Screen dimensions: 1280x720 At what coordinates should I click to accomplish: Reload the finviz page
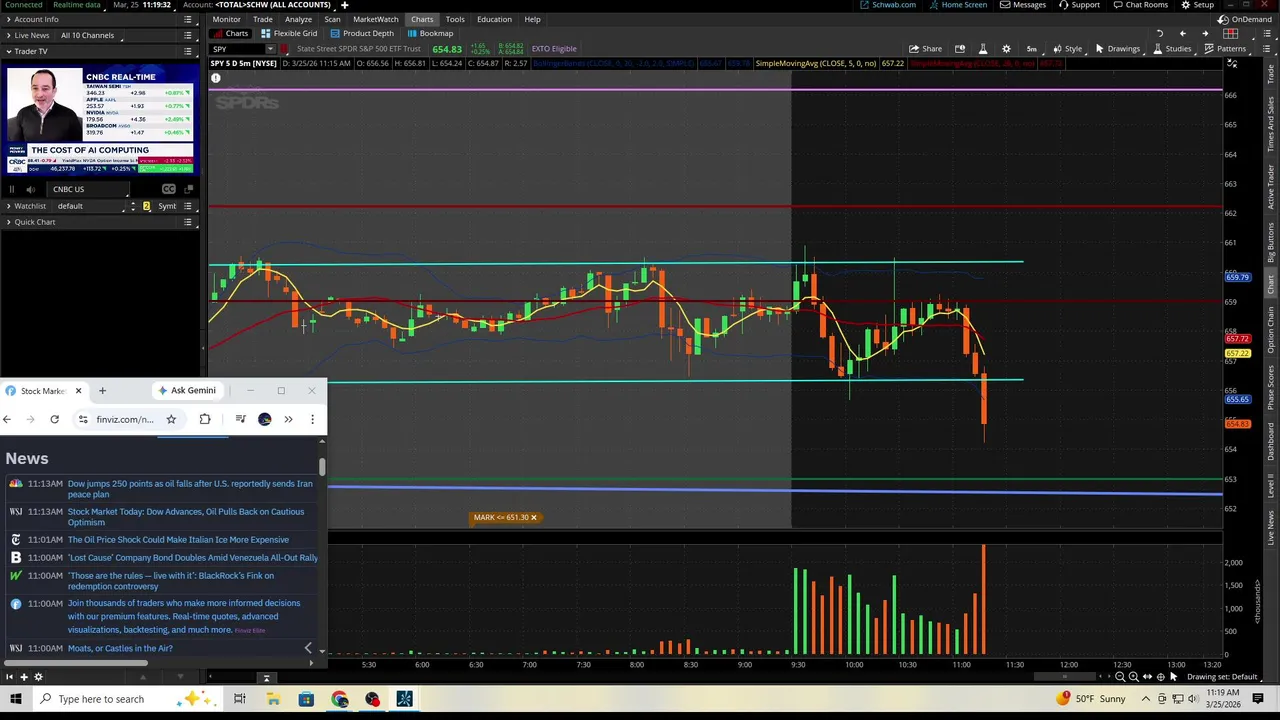pos(55,419)
